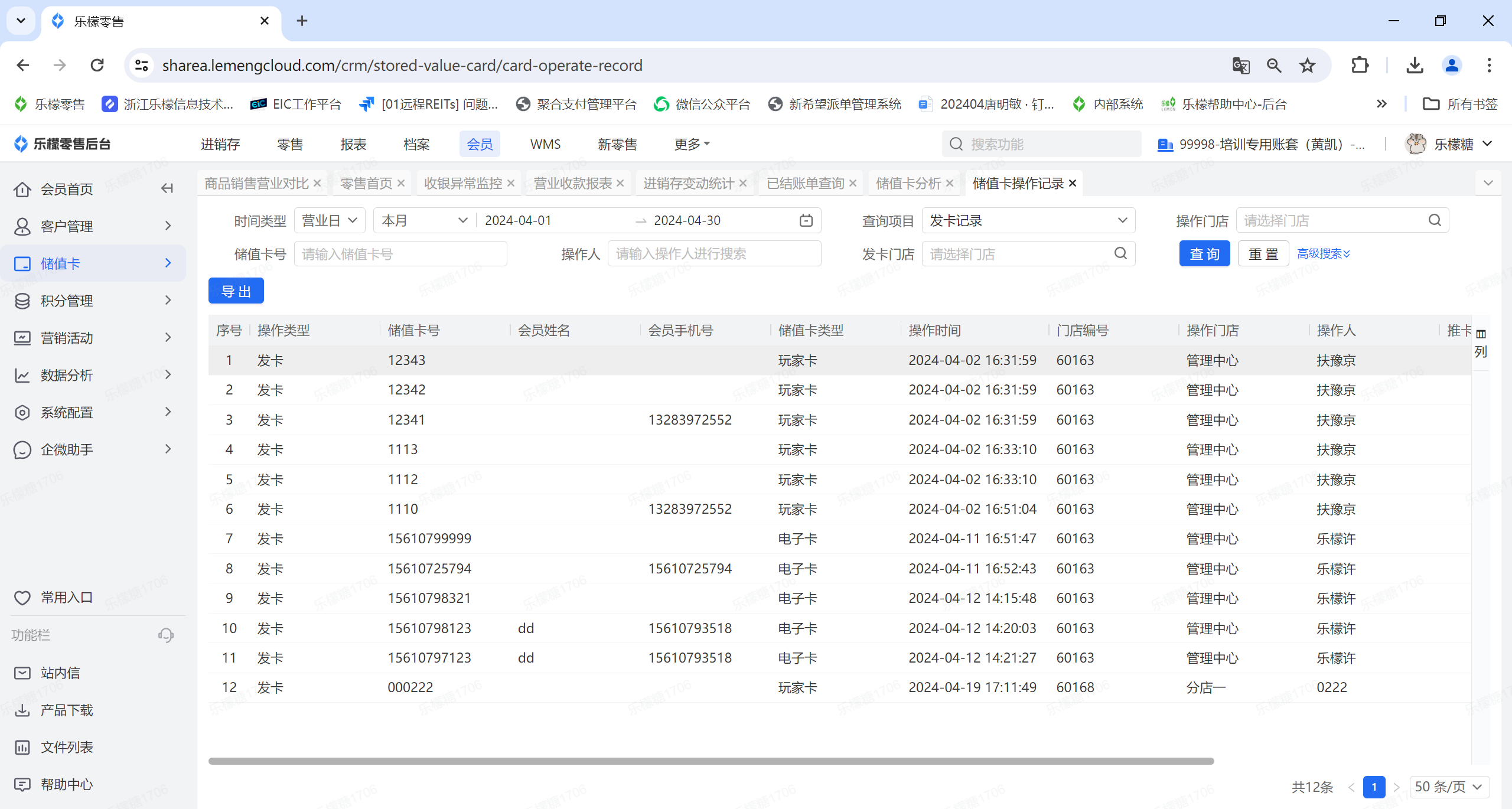Collapse the left sidebar with arrow icon
This screenshot has width=1512, height=809.
coord(167,188)
